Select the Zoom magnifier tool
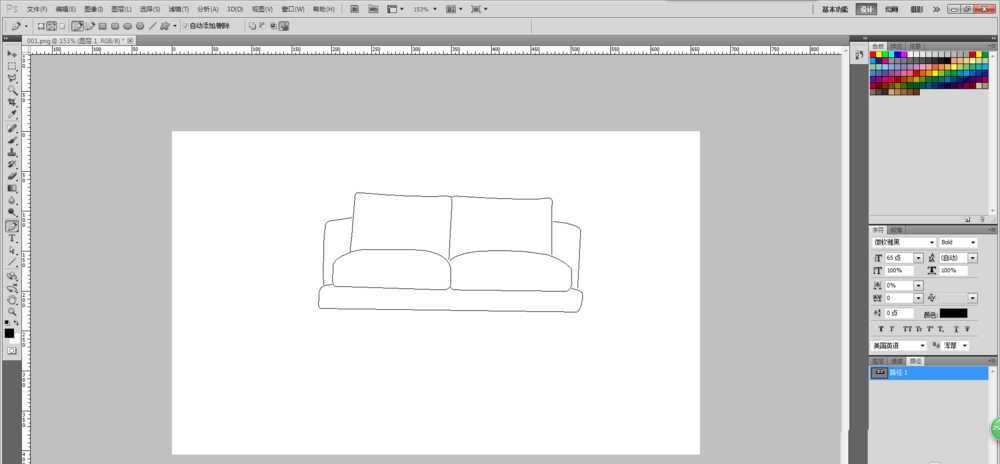This screenshot has width=1000, height=464. (x=12, y=311)
